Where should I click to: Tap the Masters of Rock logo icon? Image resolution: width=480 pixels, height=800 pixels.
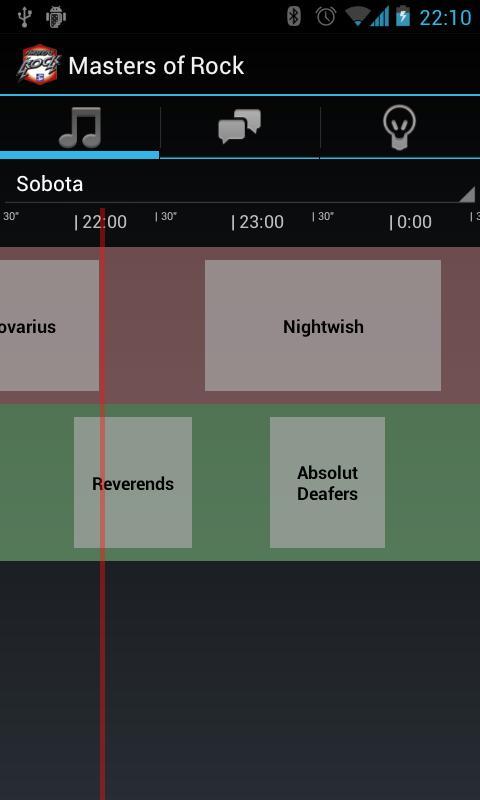pos(39,65)
